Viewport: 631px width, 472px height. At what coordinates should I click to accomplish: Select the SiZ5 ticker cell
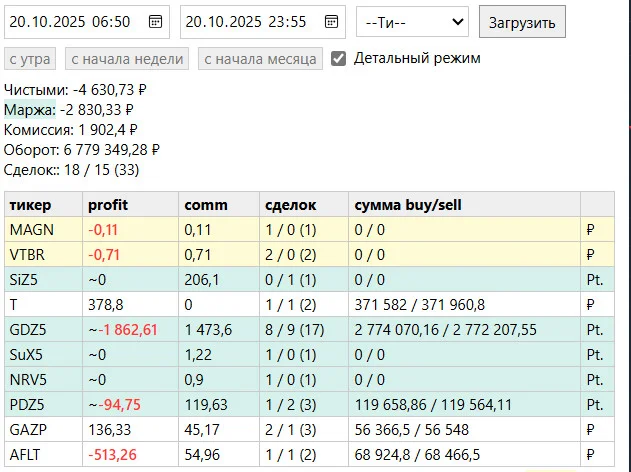[43, 280]
